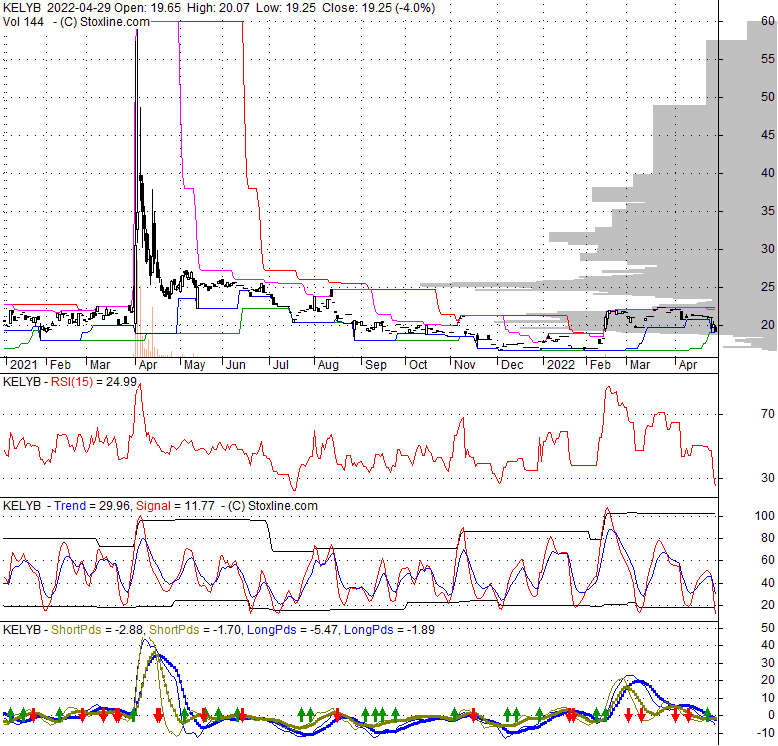Screen dimensions: 778x746
Task: Click the 2021 year label on the time axis
Action: coord(23,365)
